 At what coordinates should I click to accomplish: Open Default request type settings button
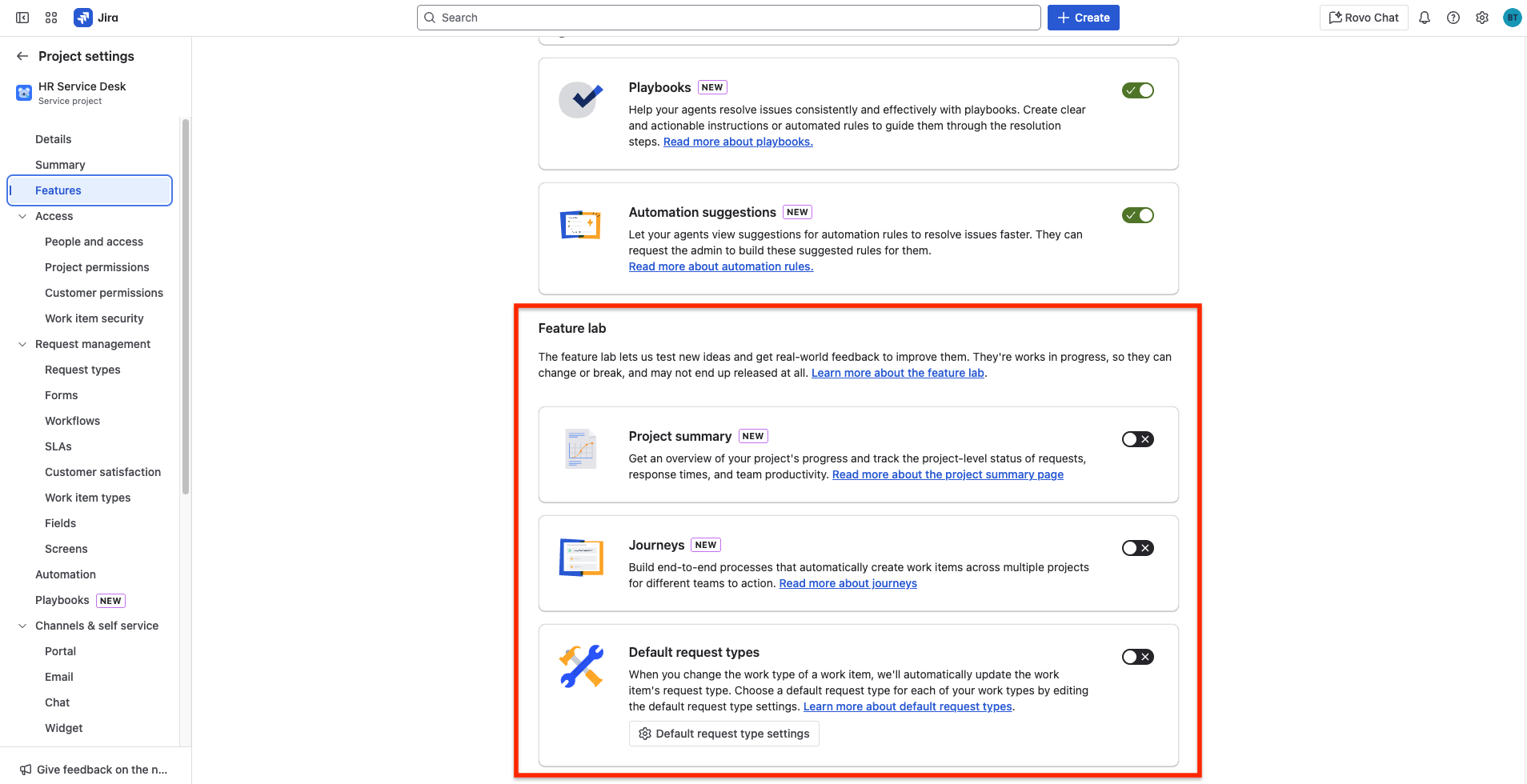click(x=723, y=734)
